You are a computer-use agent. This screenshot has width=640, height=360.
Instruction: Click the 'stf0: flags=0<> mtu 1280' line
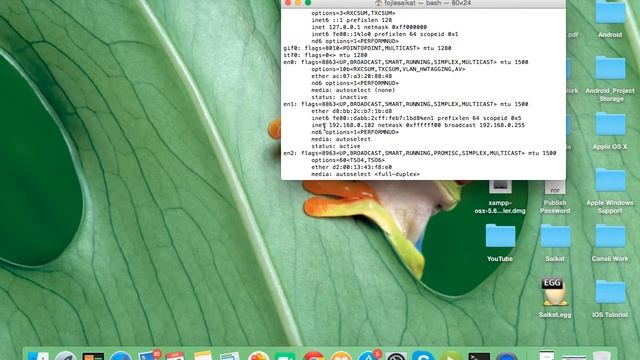[x=325, y=55]
